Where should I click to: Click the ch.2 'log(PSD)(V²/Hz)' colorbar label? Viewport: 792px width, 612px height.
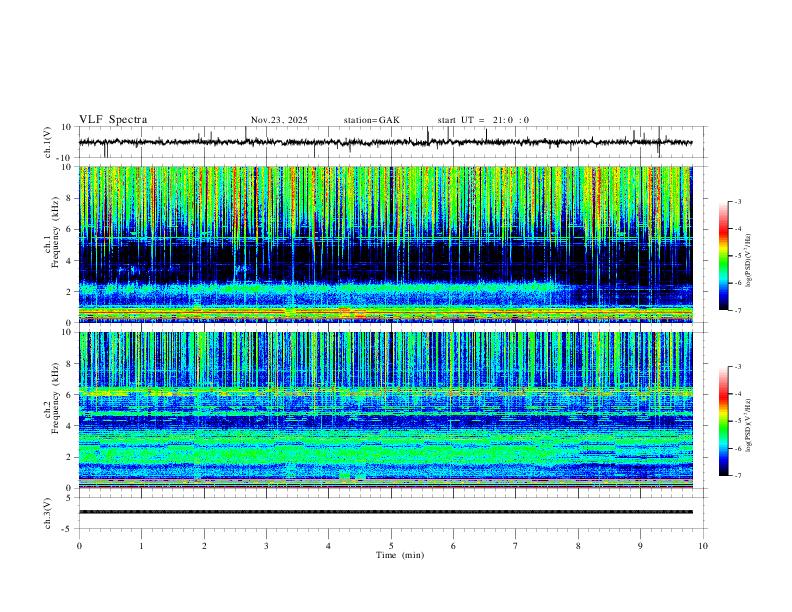pyautogui.click(x=749, y=426)
